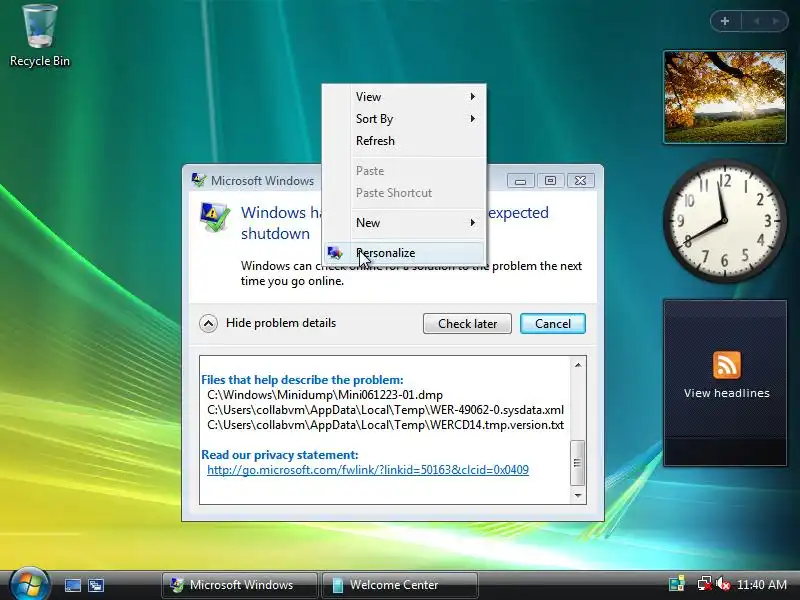800x600 pixels.
Task: Click the analog clock gadget
Action: [724, 221]
